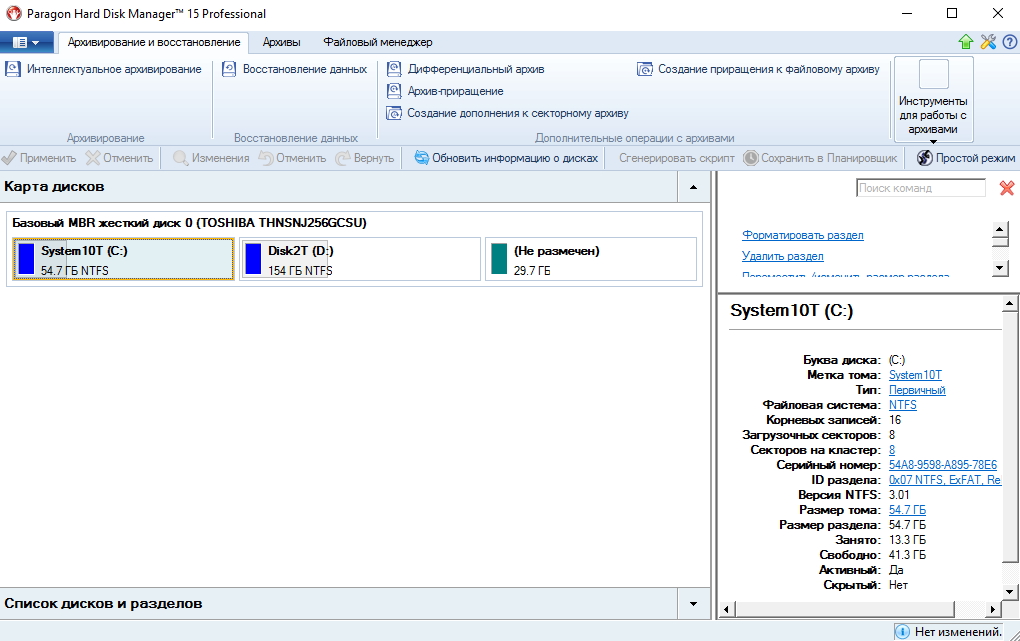Launch Интеллектуальное архивирование

[x=104, y=69]
